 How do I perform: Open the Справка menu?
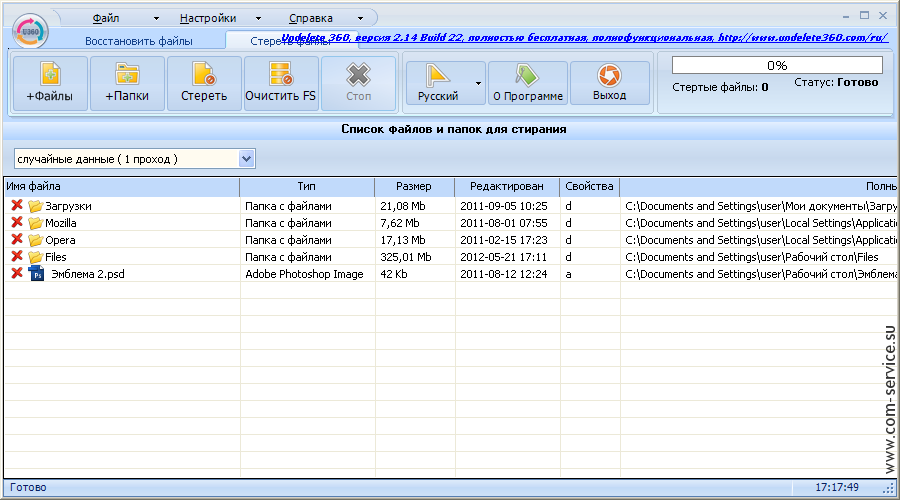[x=311, y=18]
